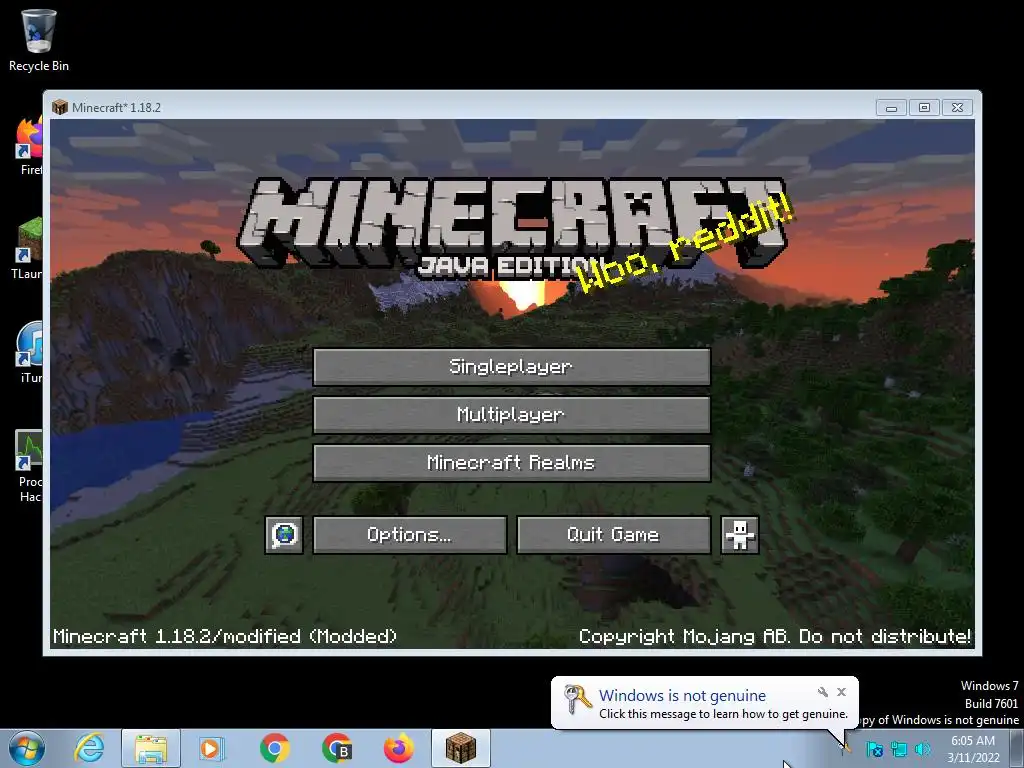This screenshot has width=1024, height=768.
Task: Open language settings globe icon
Action: [x=284, y=535]
